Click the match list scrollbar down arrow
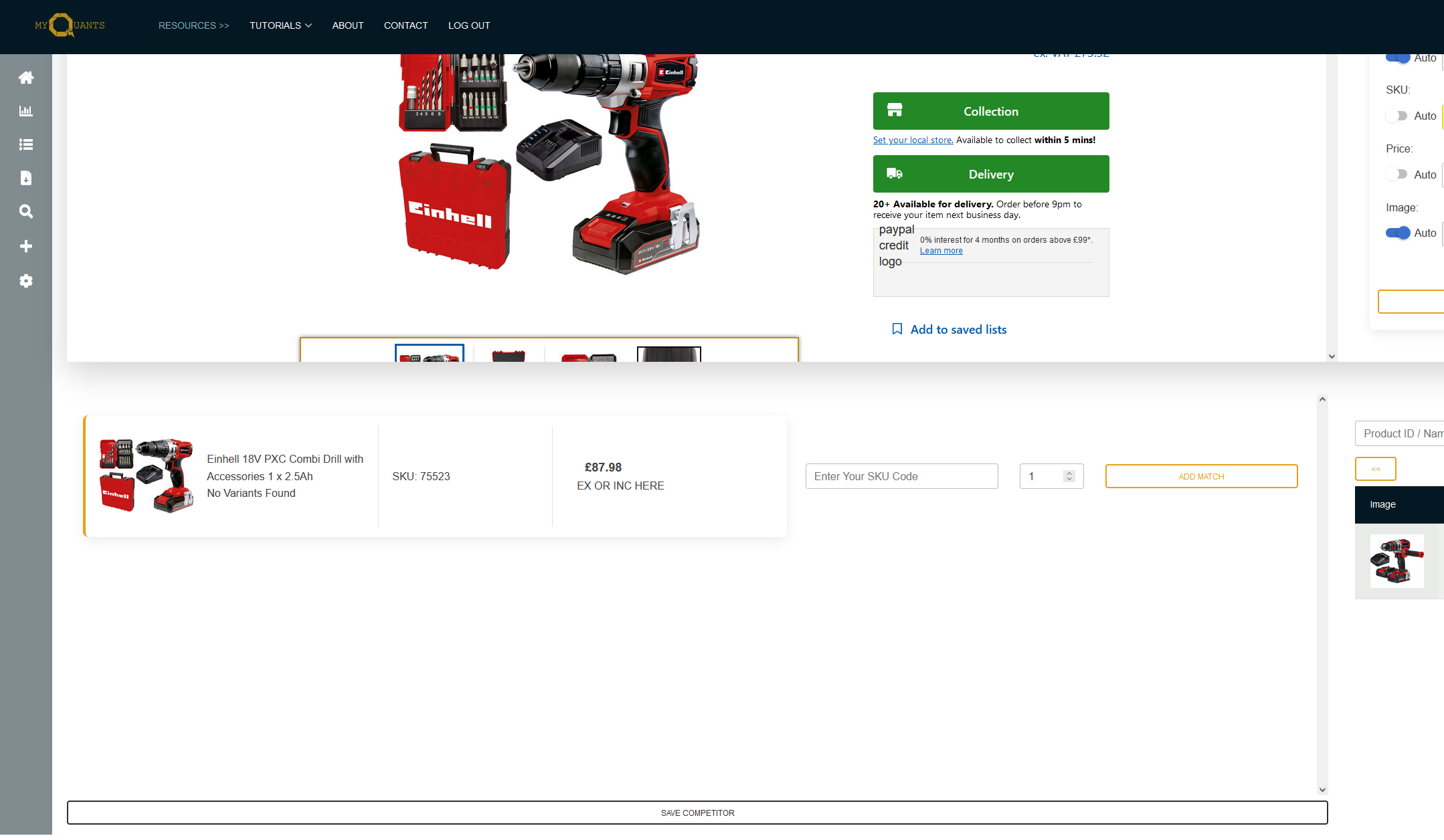1444x840 pixels. [1322, 790]
